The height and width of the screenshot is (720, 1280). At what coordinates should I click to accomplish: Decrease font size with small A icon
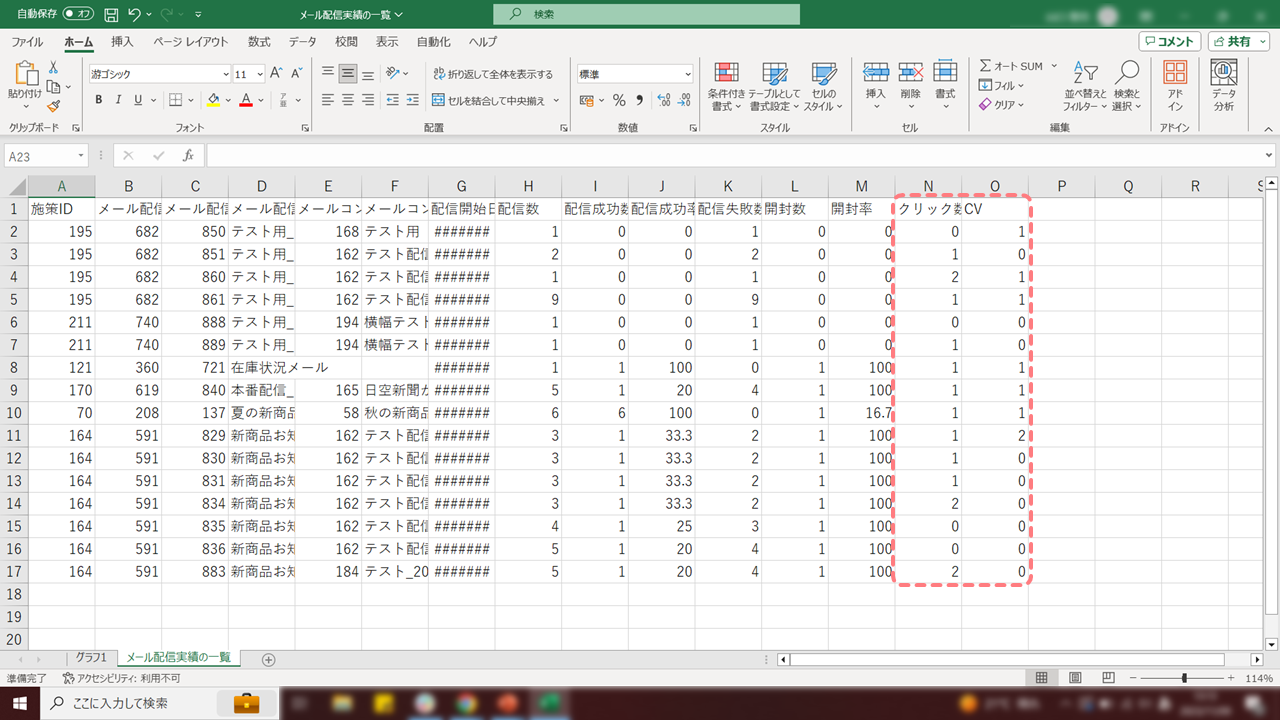click(297, 74)
